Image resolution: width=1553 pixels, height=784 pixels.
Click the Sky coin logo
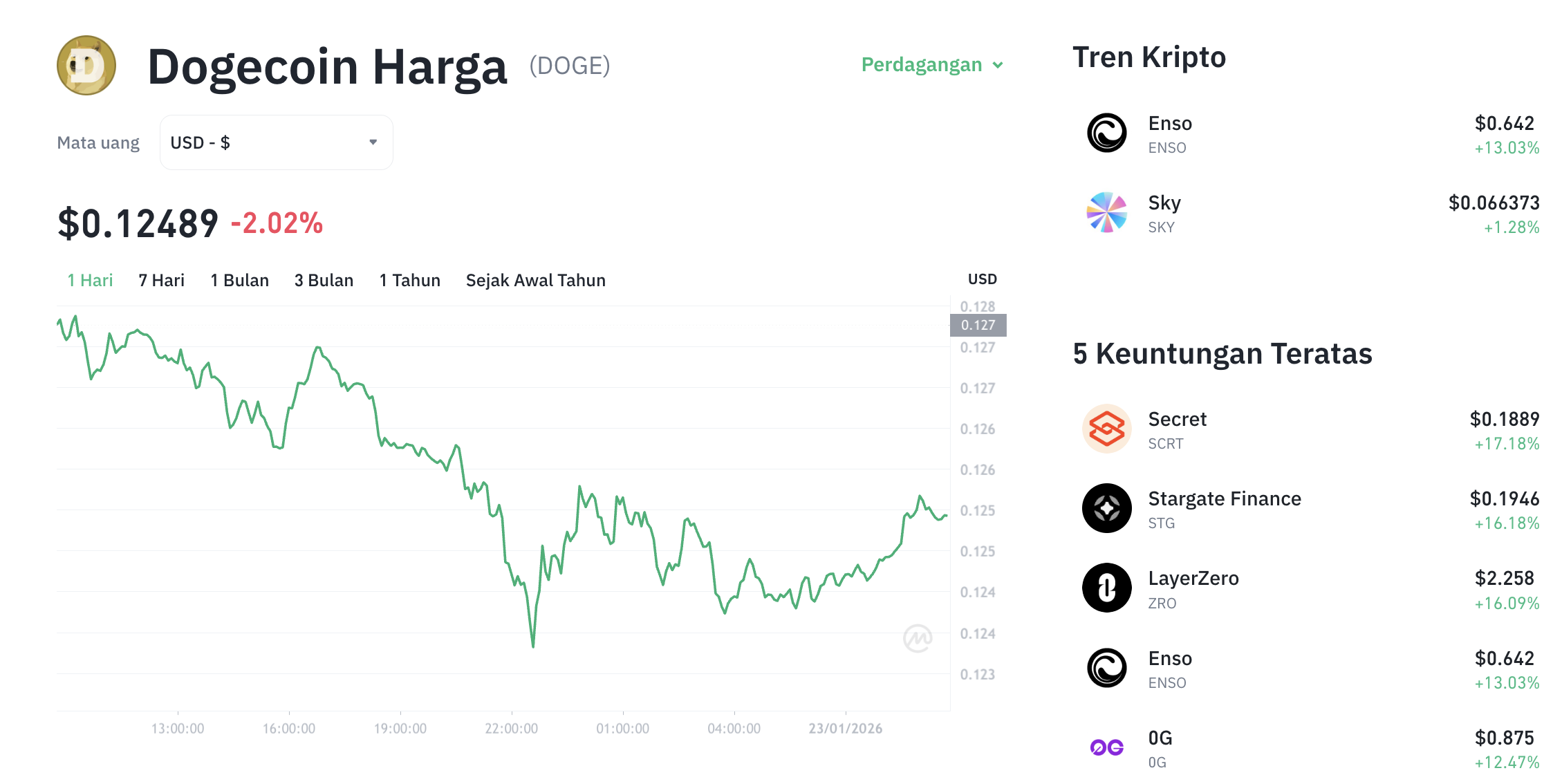point(1107,213)
